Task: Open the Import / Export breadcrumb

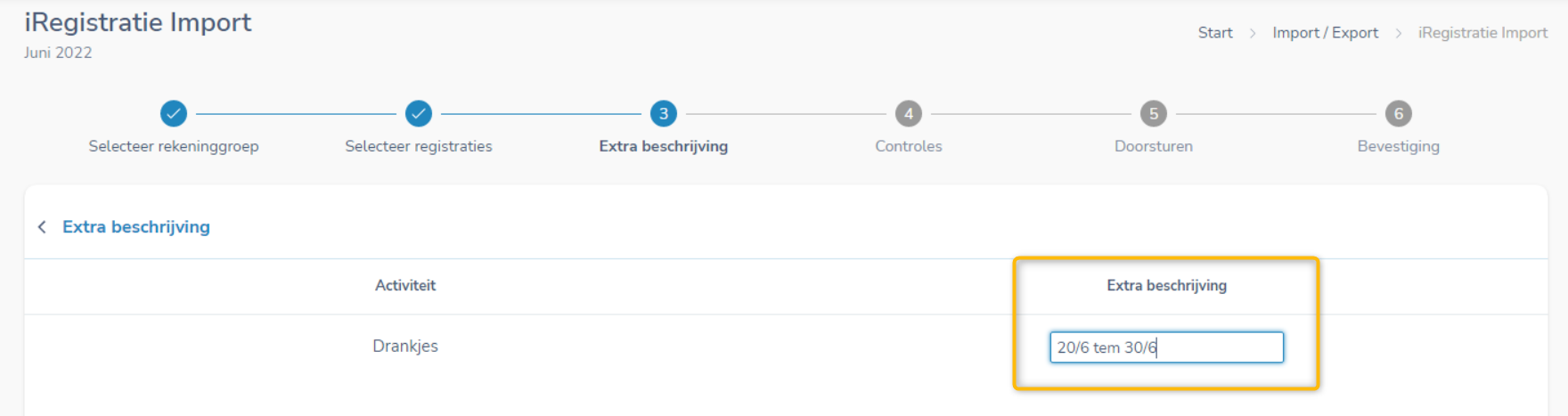Action: tap(1325, 33)
